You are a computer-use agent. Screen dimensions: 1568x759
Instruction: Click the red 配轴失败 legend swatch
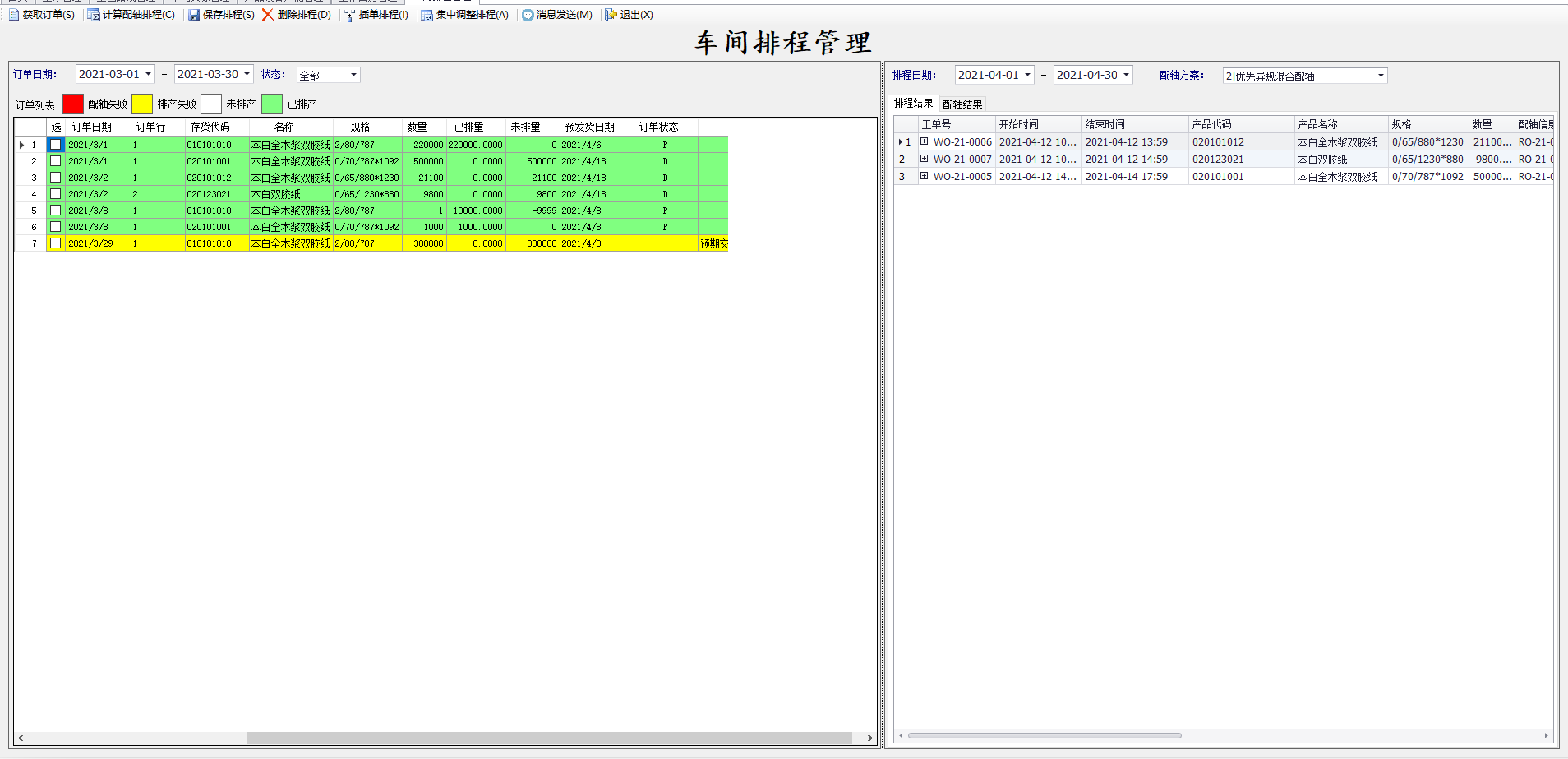pos(73,104)
